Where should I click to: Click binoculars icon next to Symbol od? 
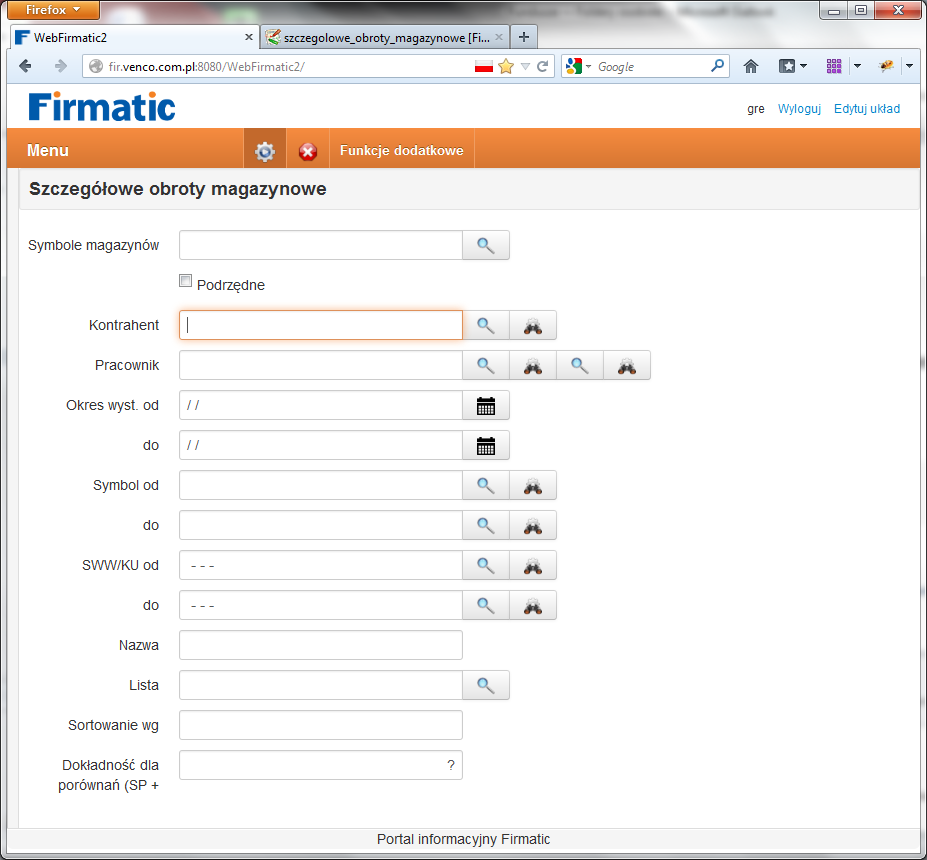tap(533, 485)
